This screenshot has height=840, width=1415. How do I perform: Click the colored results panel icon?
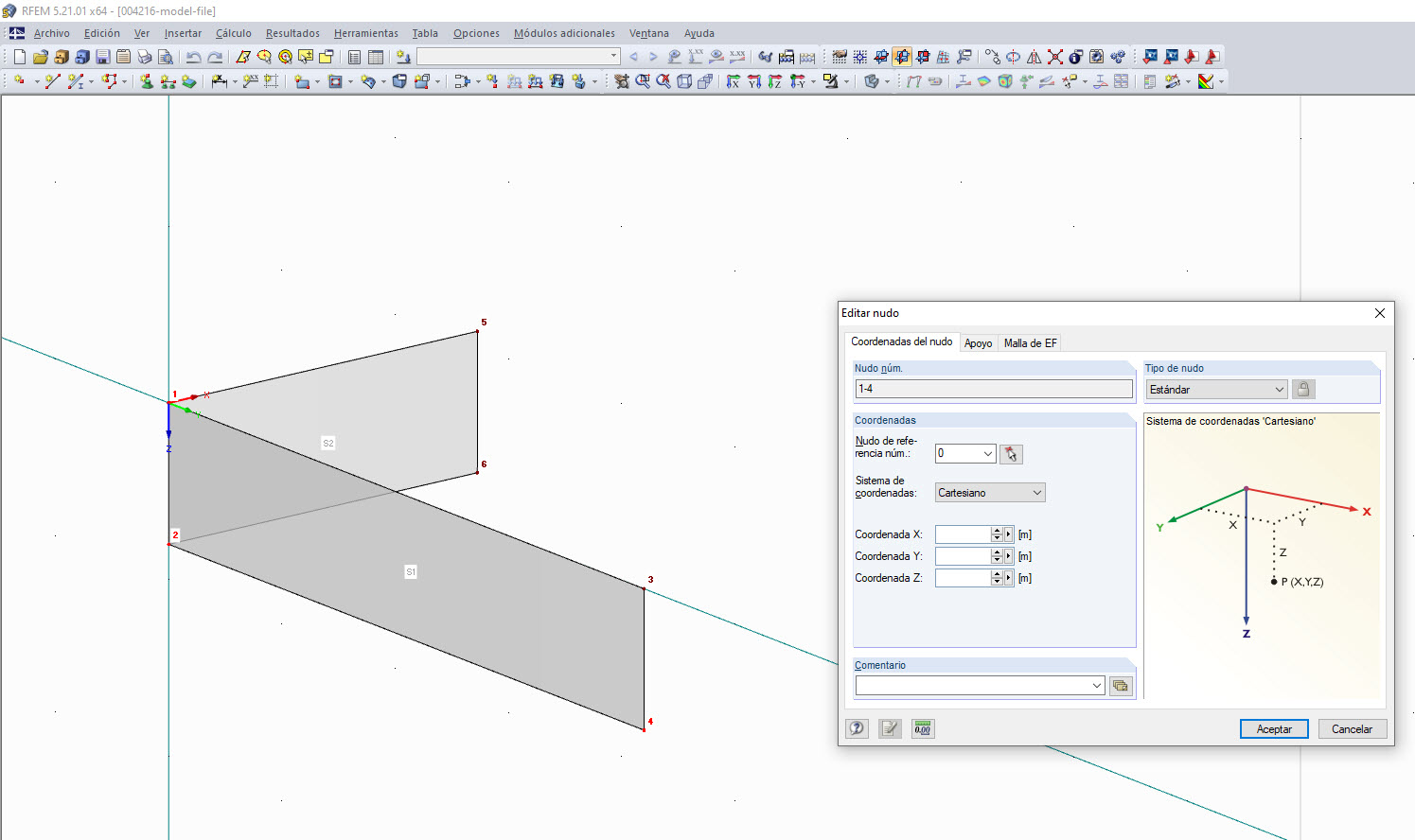tap(1206, 81)
